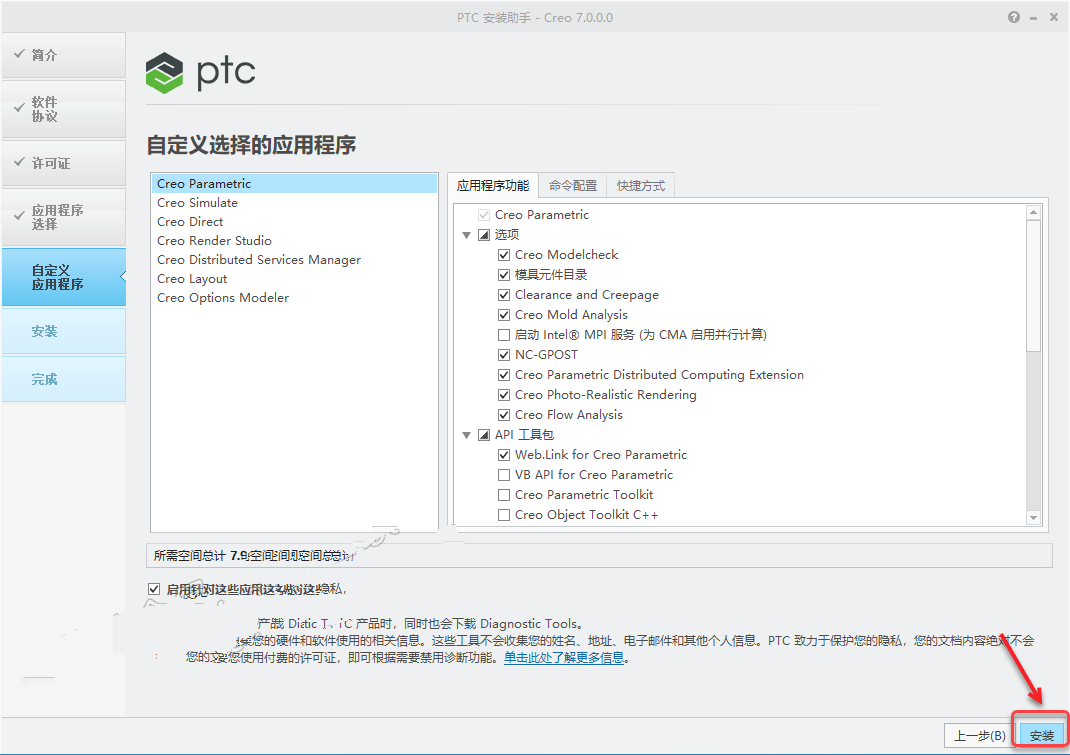Select the 完成 step in sidebar
Viewport: 1070px width, 755px height.
pyautogui.click(x=63, y=379)
